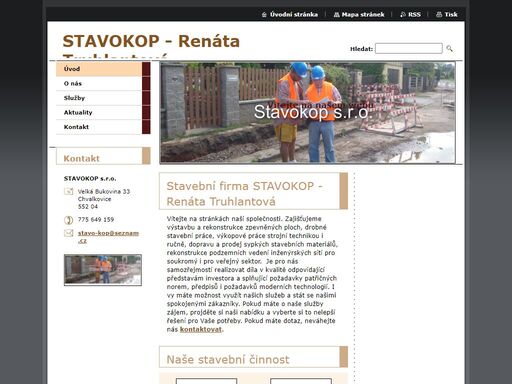Click the STAVOKOP - Renáta site title
512x384 pixels.
coord(151,42)
